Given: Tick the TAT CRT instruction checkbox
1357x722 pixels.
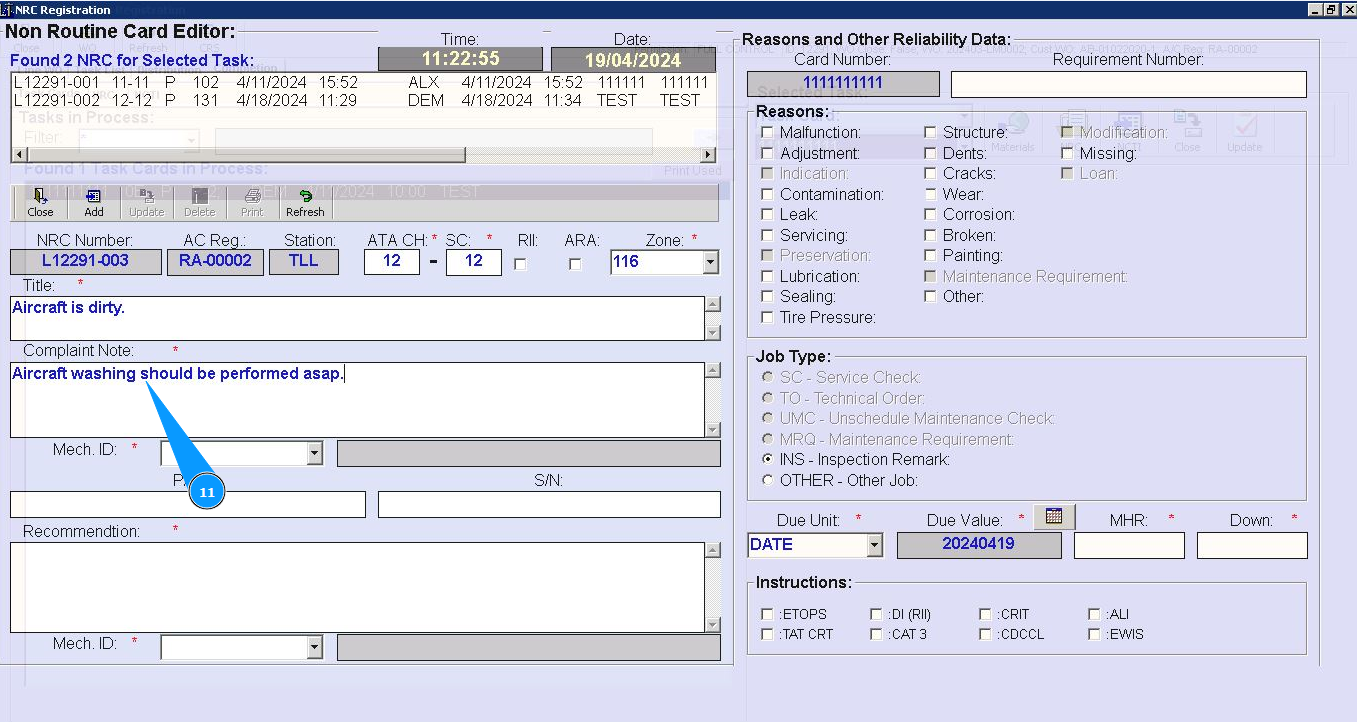Looking at the screenshot, I should pyautogui.click(x=767, y=634).
